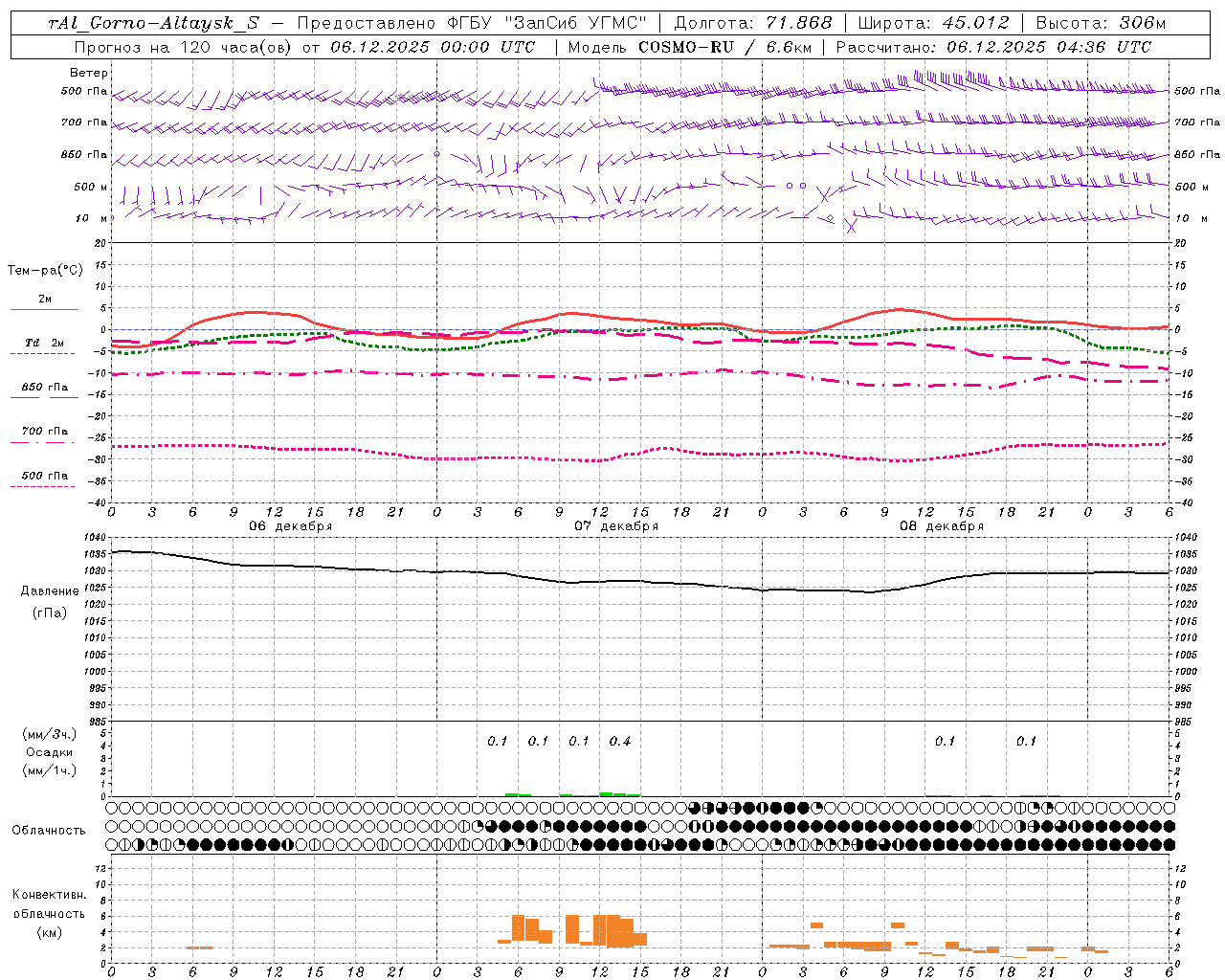
Task: Click the "08 декабря" date label
Action: coord(942,526)
